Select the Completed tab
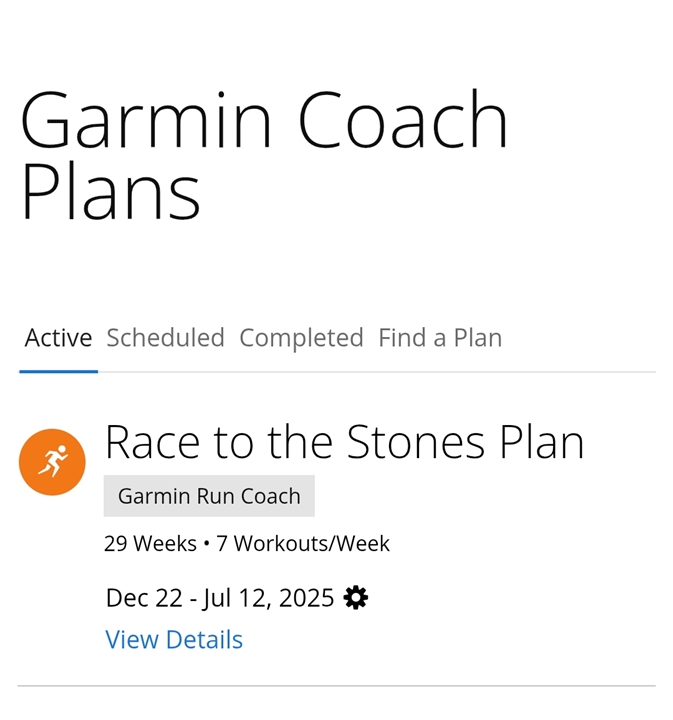673x720 pixels. 301,338
